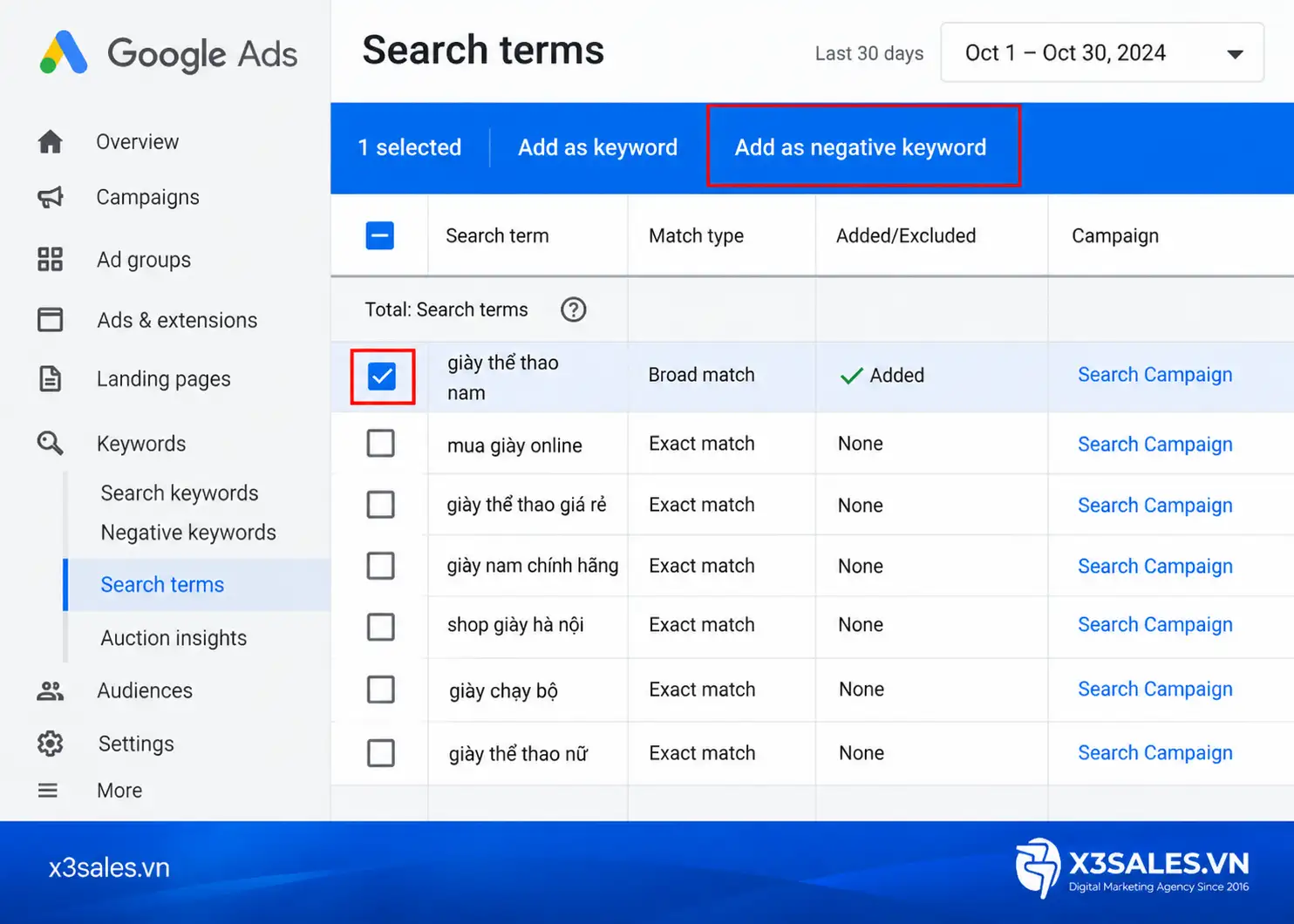Screen dimensions: 1294x924
Task: Sort by Search term column header
Action: [x=497, y=235]
